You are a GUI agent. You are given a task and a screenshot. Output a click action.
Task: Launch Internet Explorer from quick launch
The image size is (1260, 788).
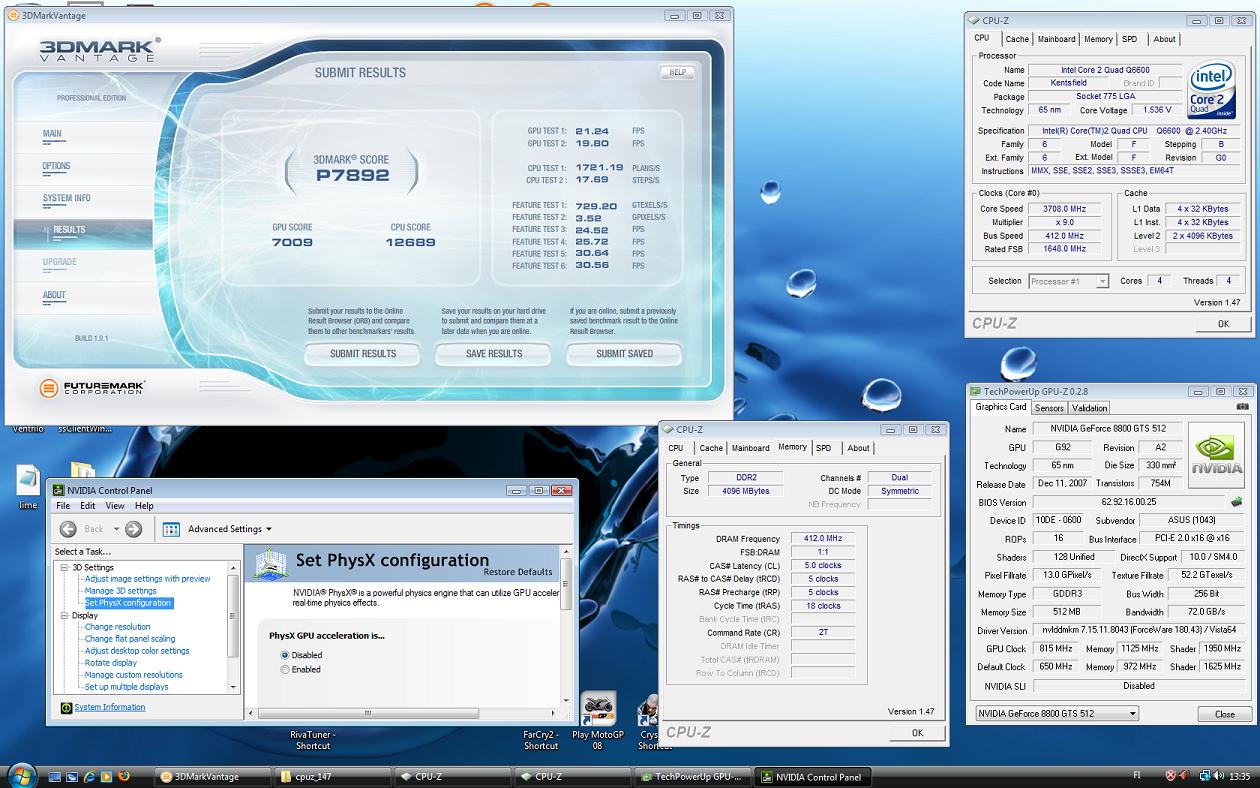(x=90, y=776)
